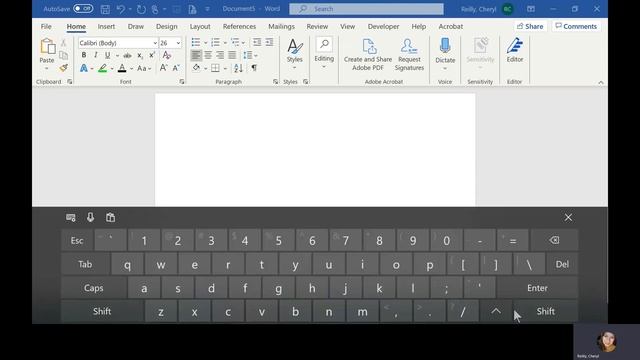Switch to the Layout tab
This screenshot has width=640, height=360.
200,26
